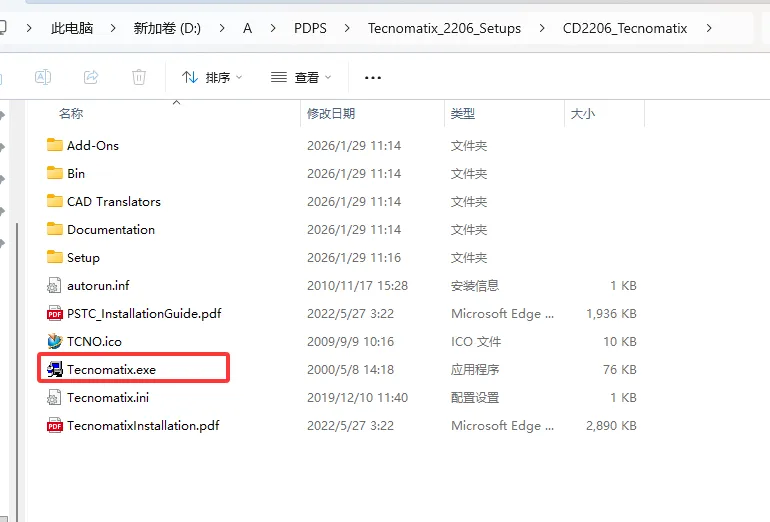The image size is (770, 522).
Task: Expand chevron after A breadcrumb
Action: (x=273, y=28)
